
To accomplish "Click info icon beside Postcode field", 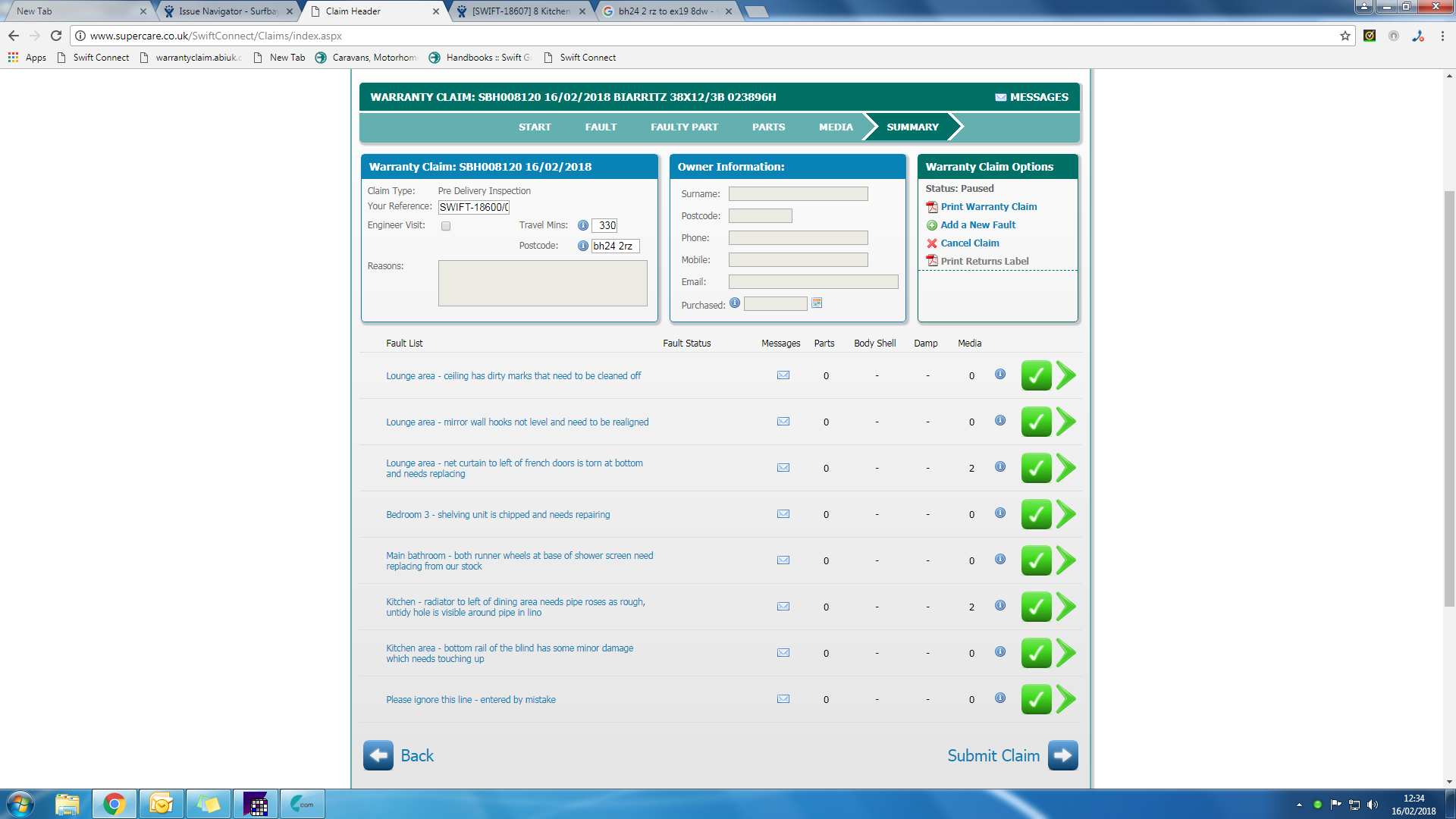I will [582, 246].
